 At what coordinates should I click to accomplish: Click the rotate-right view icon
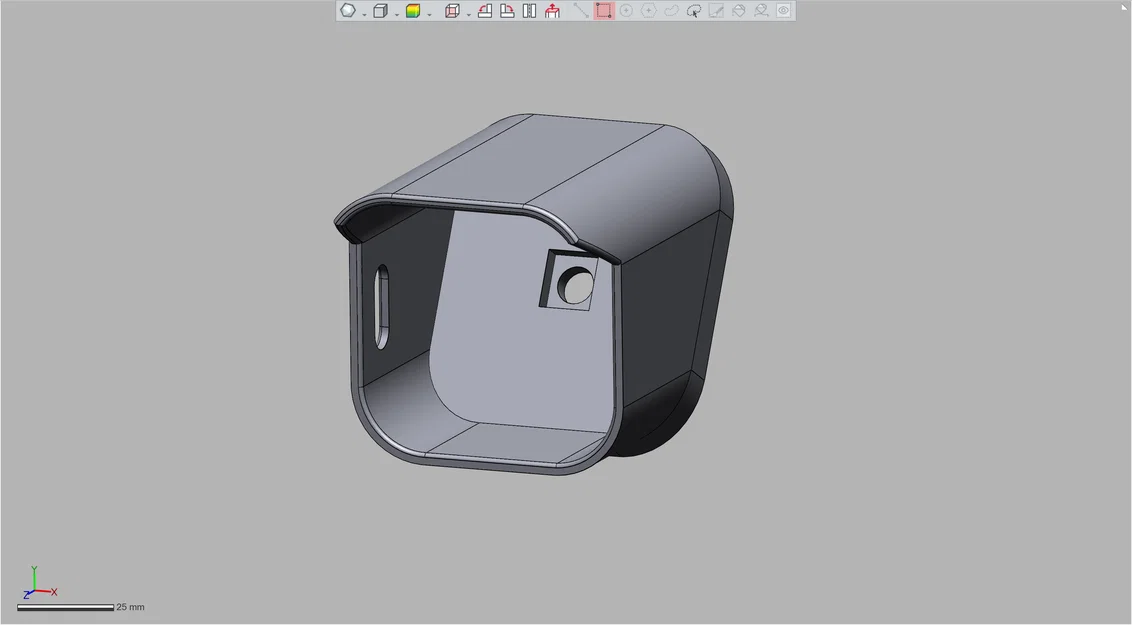point(508,11)
